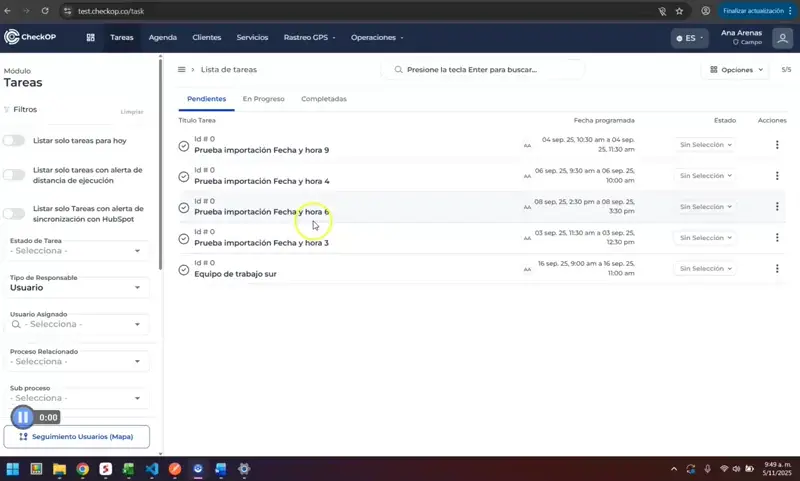Enable alerta de distancia de ejecución toggle
Screen dimensions: 800x481
pos(14,175)
